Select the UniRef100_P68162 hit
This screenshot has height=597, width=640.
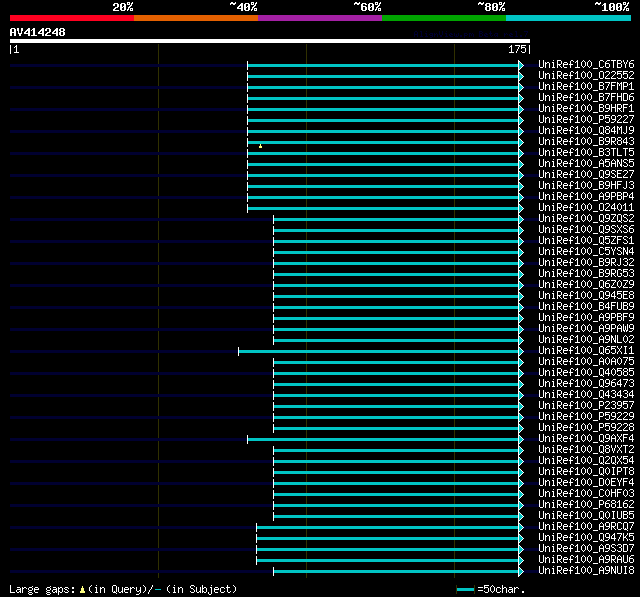coord(586,505)
